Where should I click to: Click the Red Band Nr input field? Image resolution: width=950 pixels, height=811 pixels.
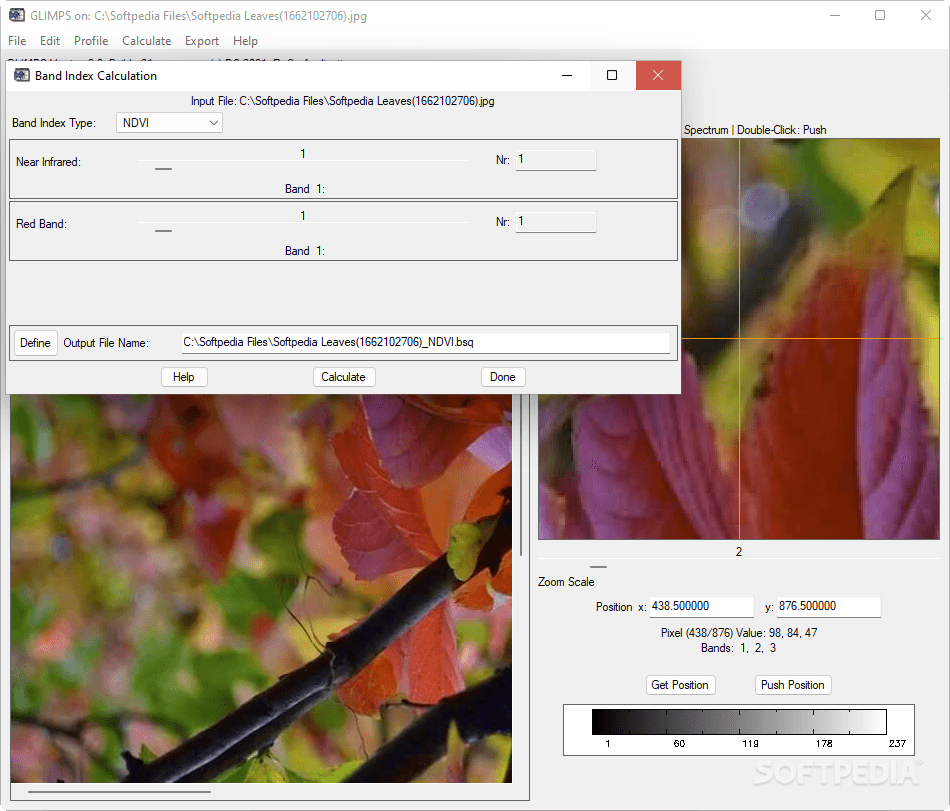pyautogui.click(x=556, y=222)
